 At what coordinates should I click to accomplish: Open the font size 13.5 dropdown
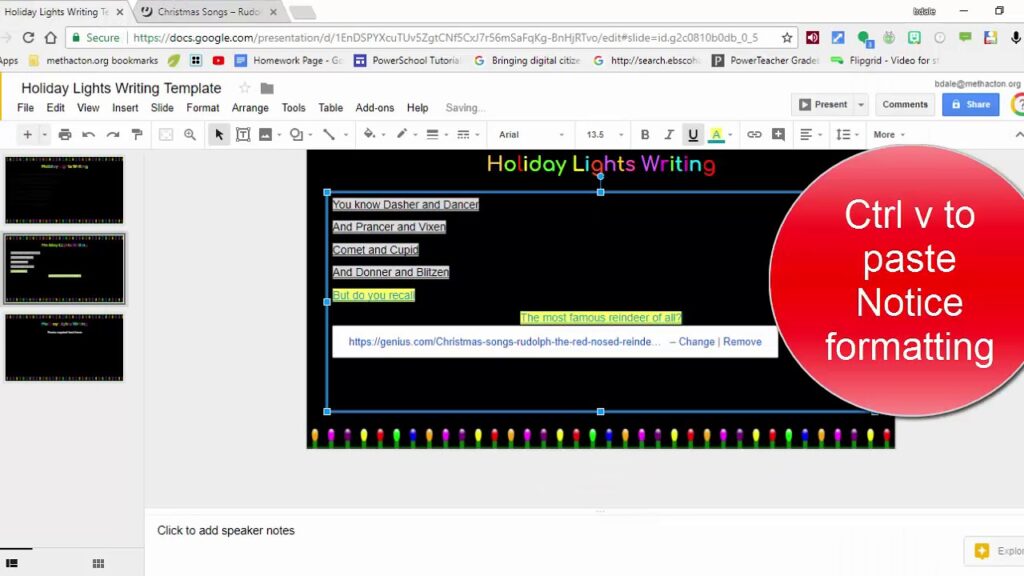[x=605, y=134]
